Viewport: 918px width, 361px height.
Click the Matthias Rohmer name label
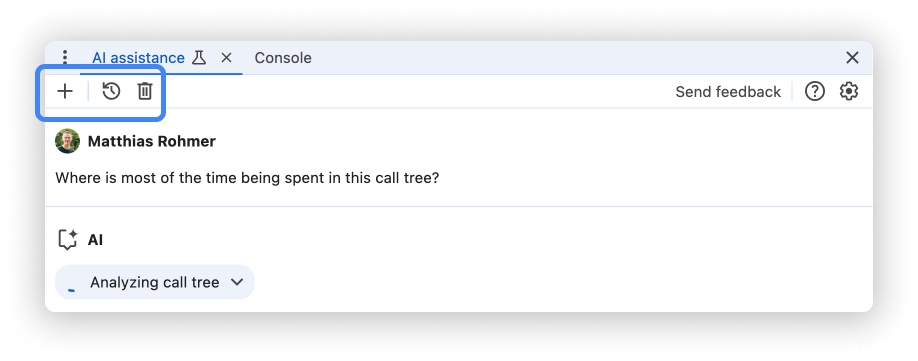152,141
